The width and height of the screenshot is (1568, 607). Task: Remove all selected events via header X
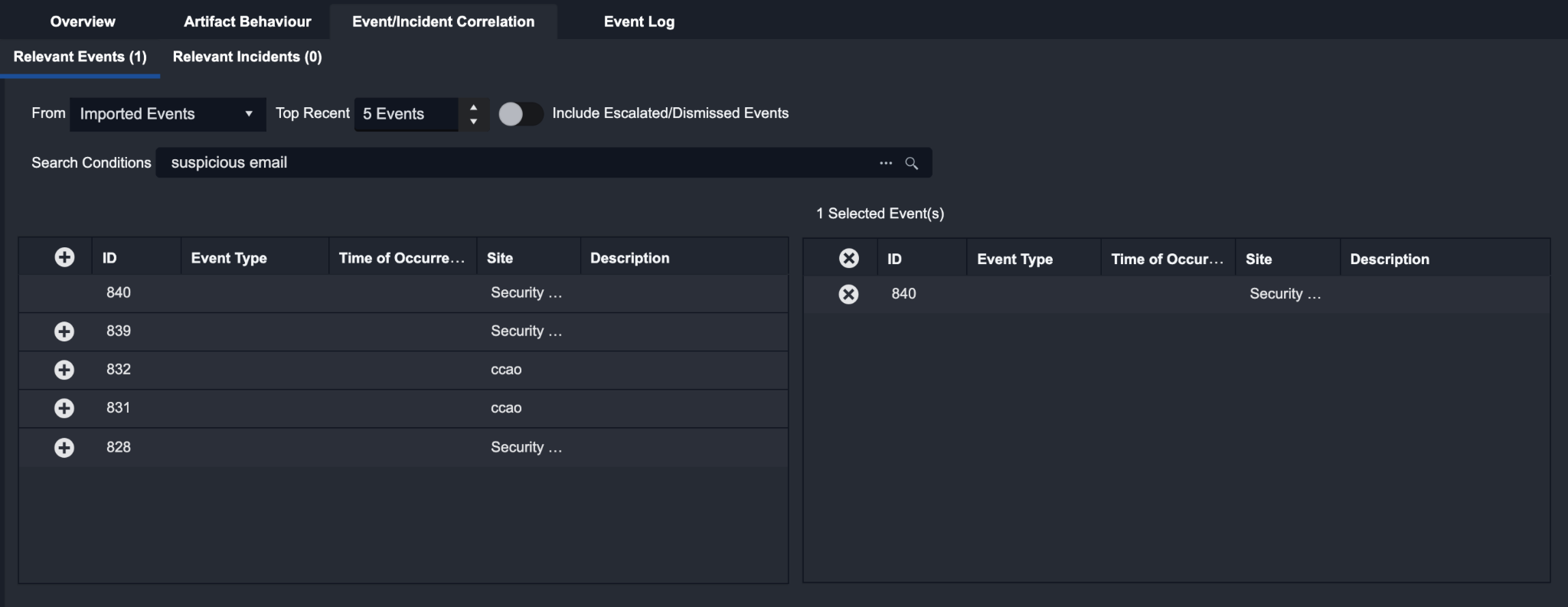848,259
